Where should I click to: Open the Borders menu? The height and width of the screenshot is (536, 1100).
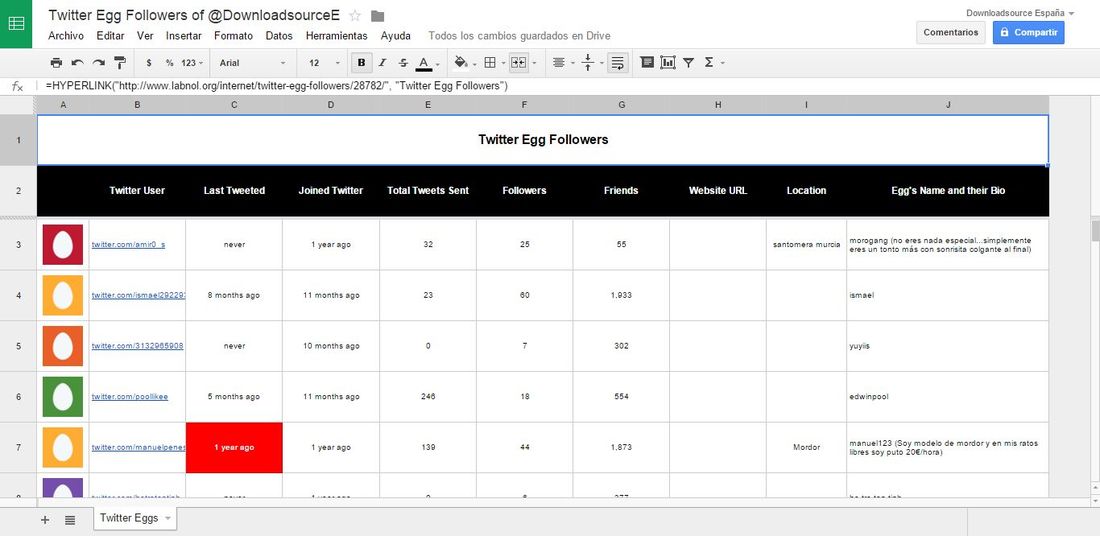pos(490,63)
